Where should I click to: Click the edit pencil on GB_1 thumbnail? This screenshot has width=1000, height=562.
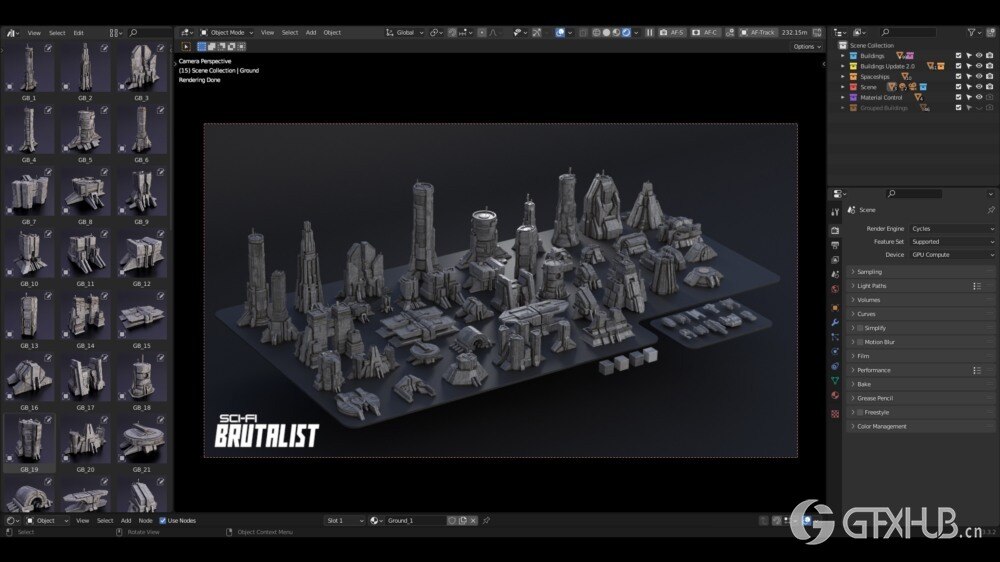pyautogui.click(x=48, y=48)
